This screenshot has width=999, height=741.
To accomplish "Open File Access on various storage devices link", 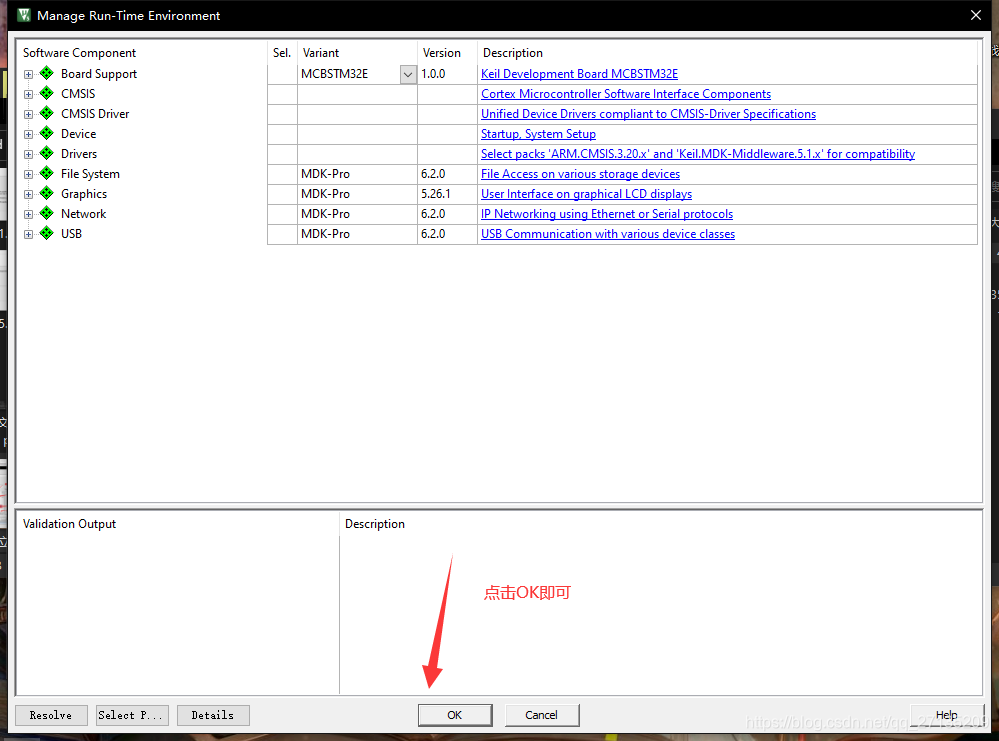I will [580, 174].
